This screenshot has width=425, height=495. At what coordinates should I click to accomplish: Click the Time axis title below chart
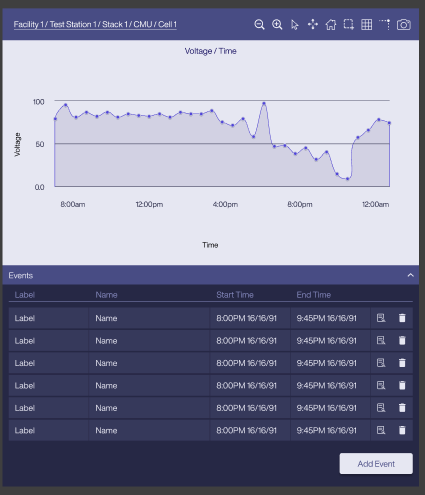coord(210,245)
